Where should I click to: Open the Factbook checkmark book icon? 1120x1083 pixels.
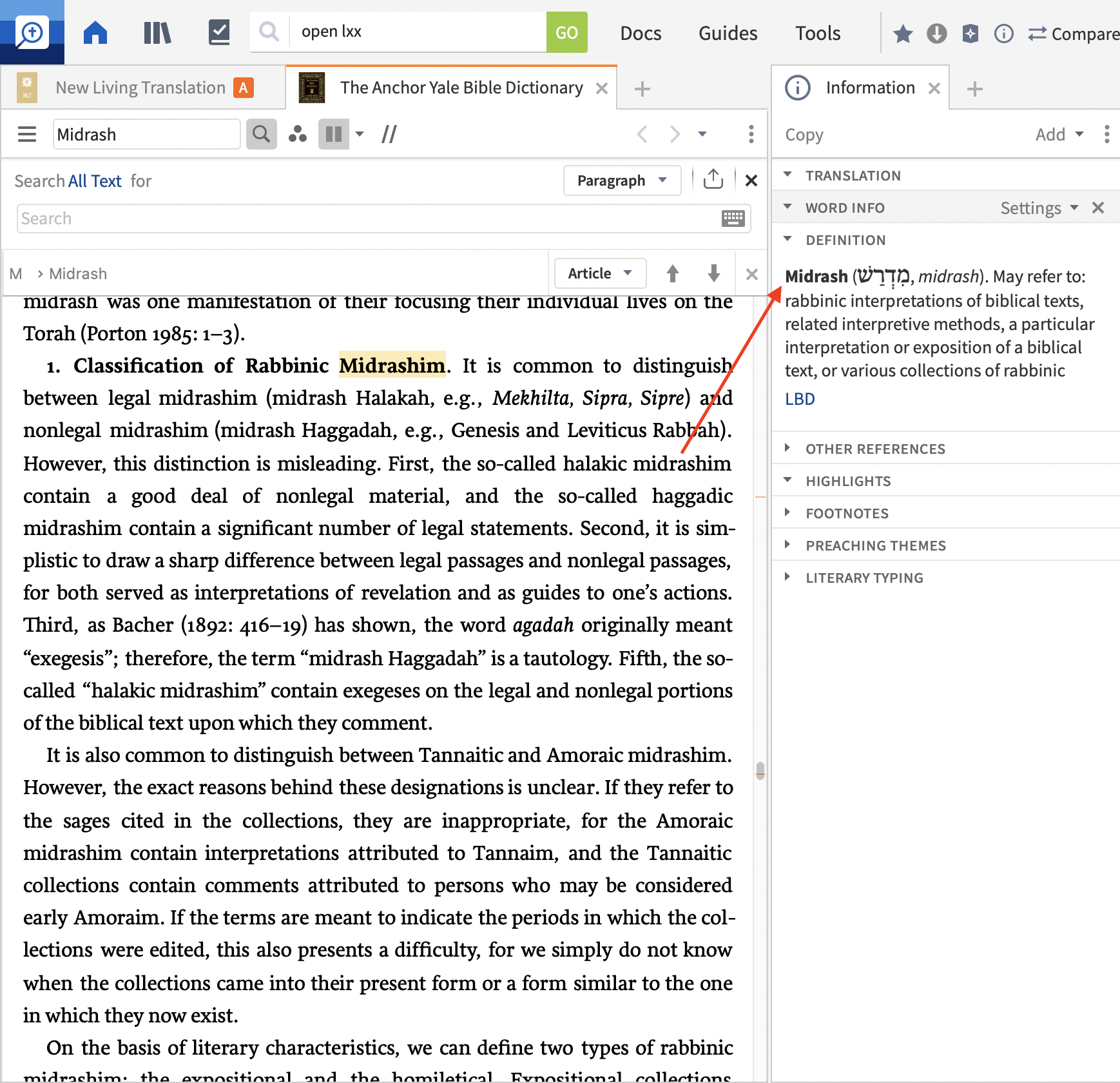[219, 32]
